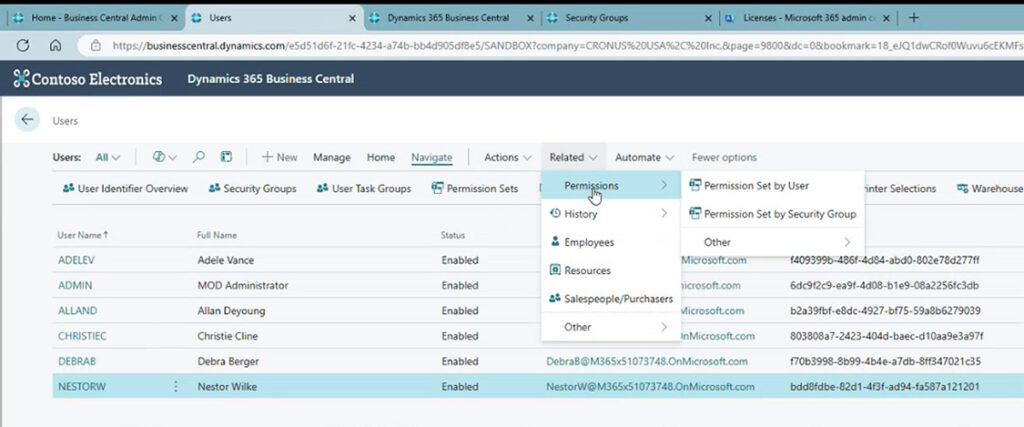Switch to Home Business Central Admin tab
1024x427 pixels.
coord(95,18)
